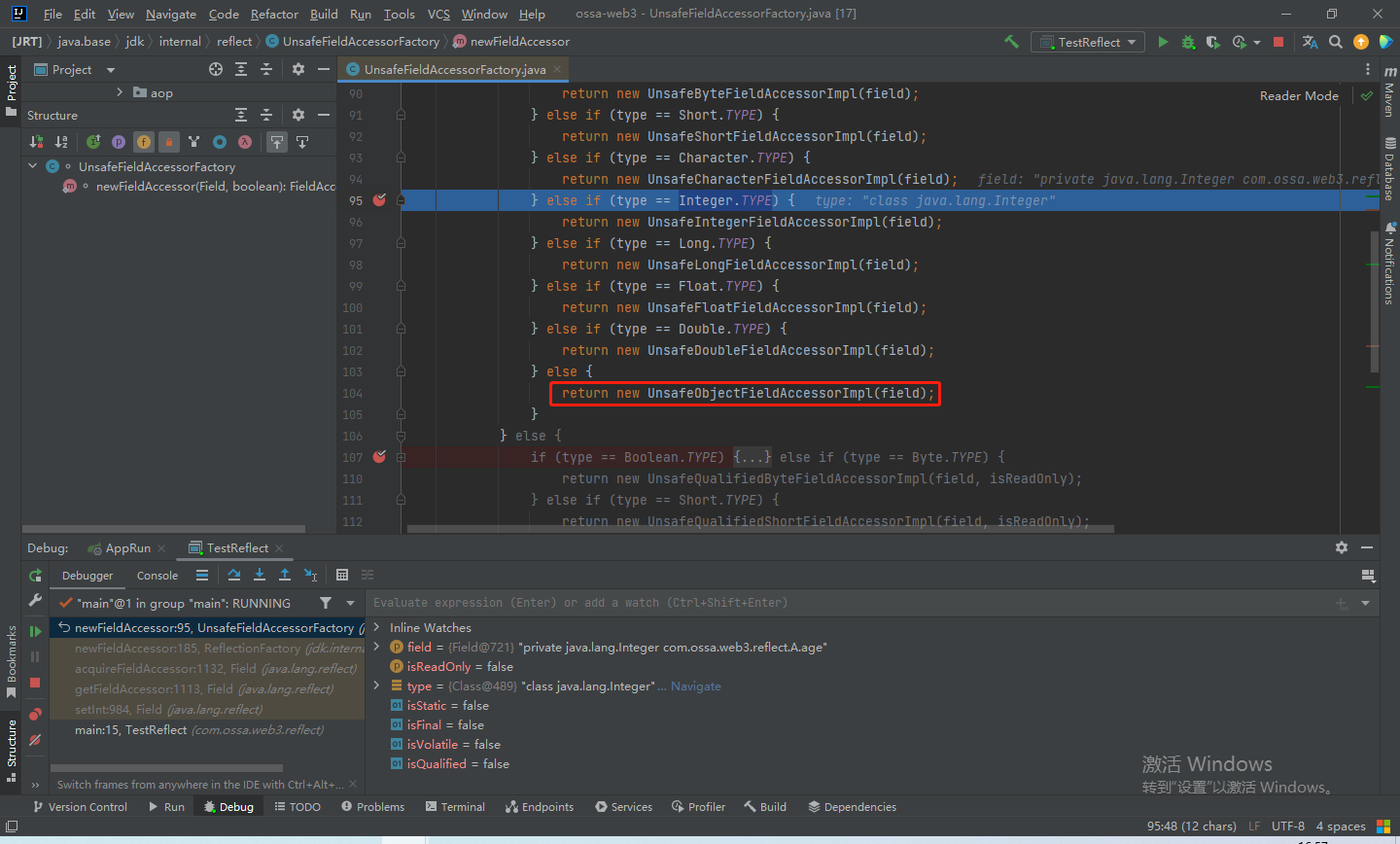Toggle show non-public members lock icon
The height and width of the screenshot is (844, 1400).
point(169,142)
